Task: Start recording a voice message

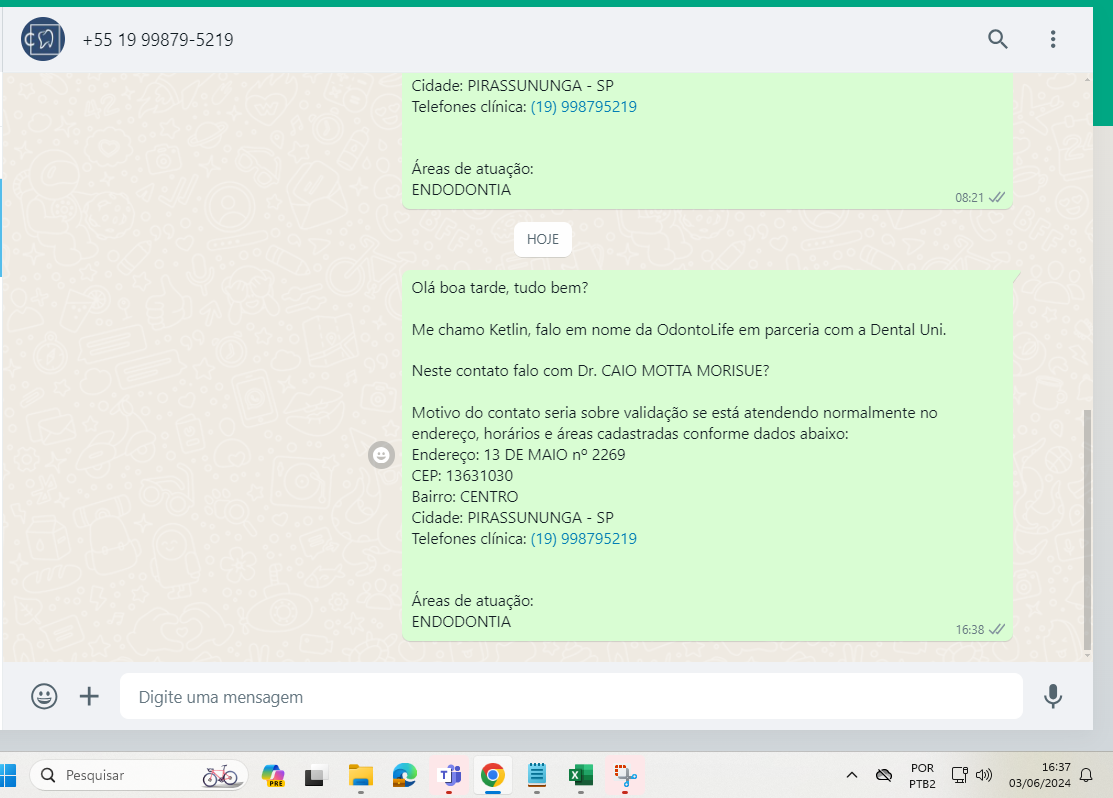Action: [1053, 696]
